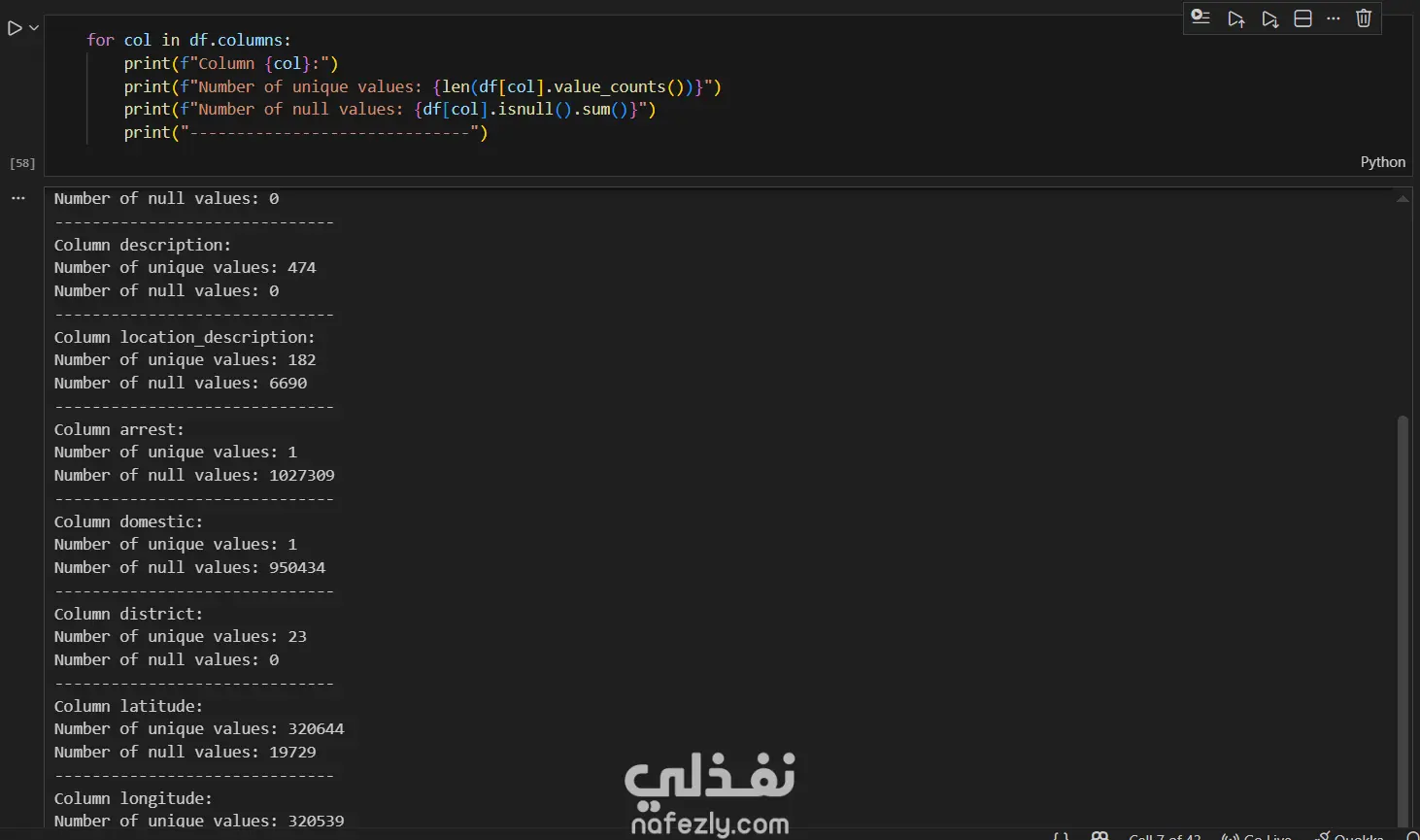Click 'Number of null values: 6690' in the output
Screen dimensions: 1420x840
click(x=181, y=384)
